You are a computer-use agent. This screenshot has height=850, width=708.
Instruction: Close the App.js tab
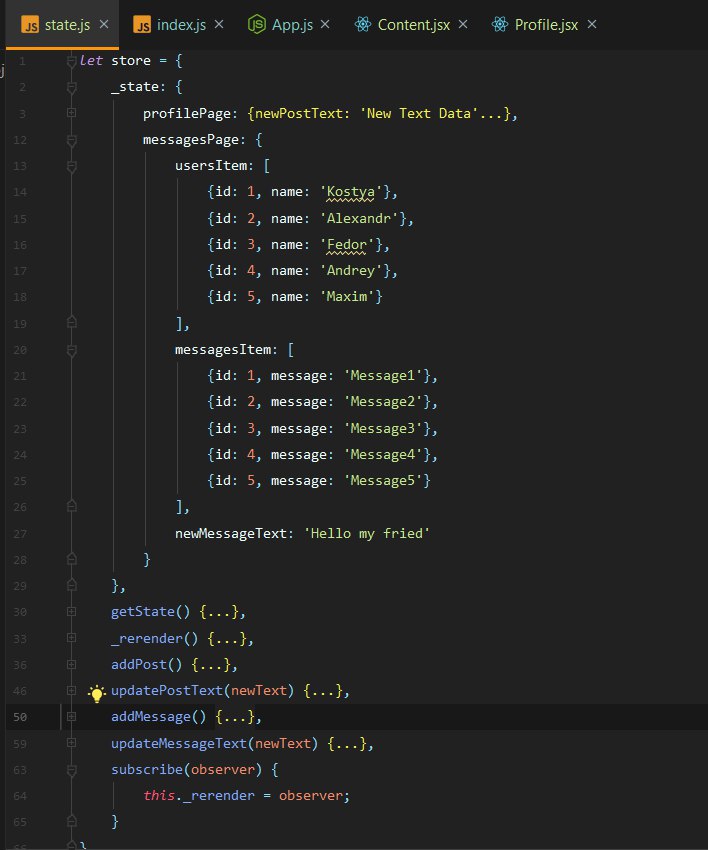pos(325,24)
